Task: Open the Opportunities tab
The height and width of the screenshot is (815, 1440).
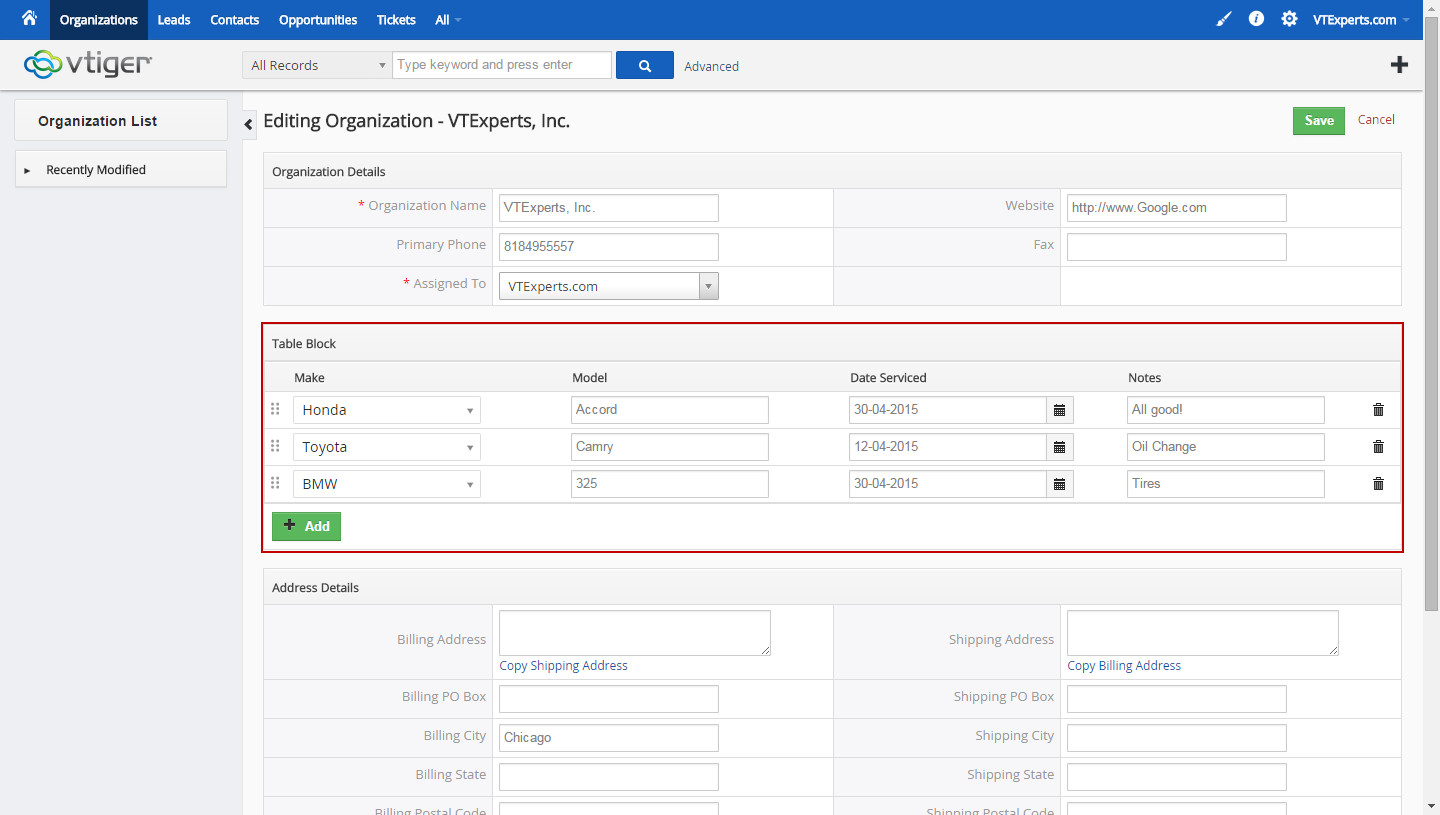Action: [x=318, y=20]
